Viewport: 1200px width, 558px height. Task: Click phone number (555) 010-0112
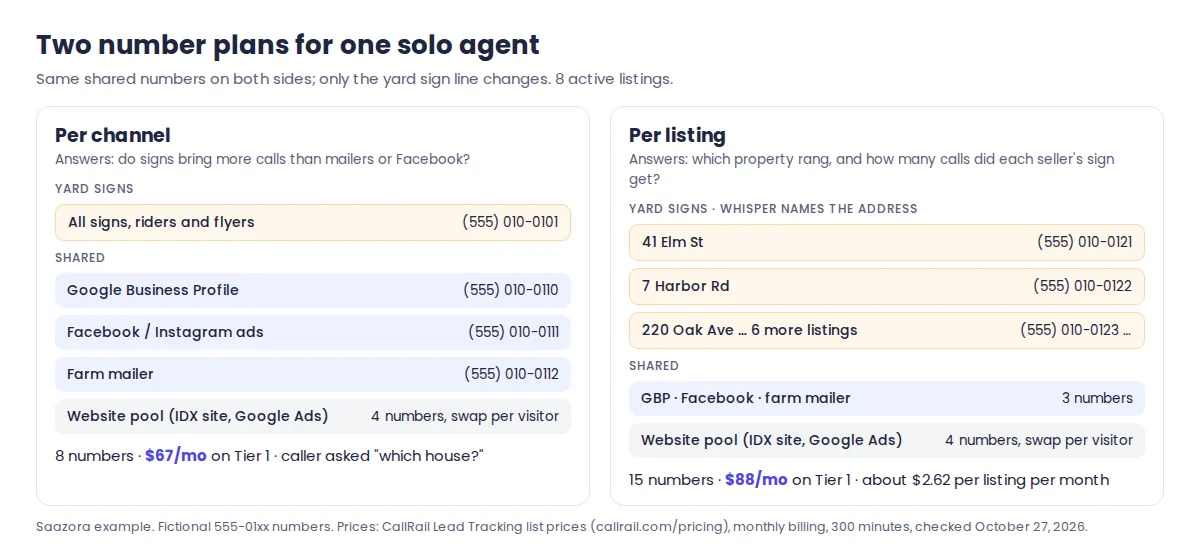click(511, 374)
